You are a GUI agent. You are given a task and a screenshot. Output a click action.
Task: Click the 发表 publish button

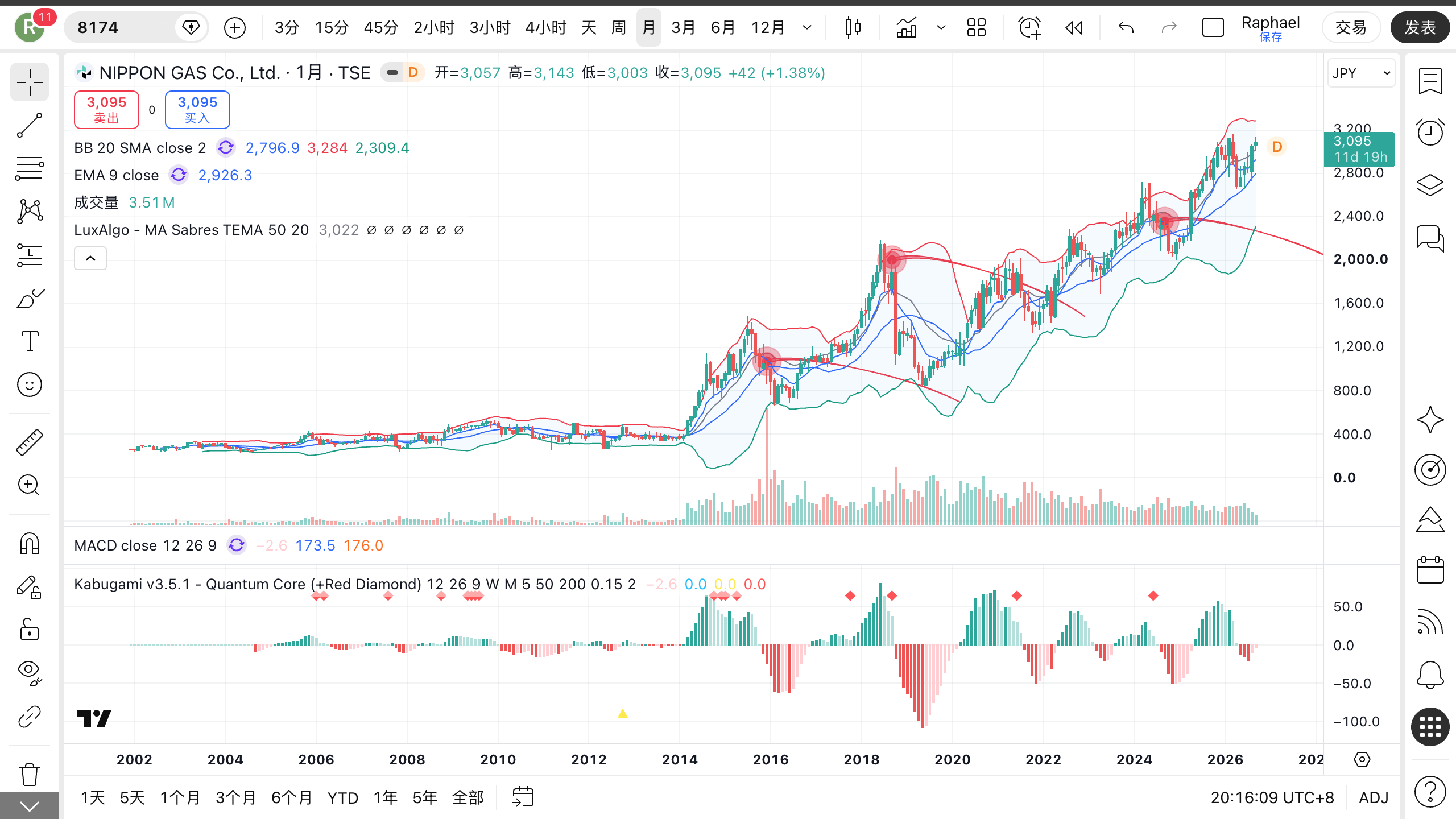[1420, 27]
